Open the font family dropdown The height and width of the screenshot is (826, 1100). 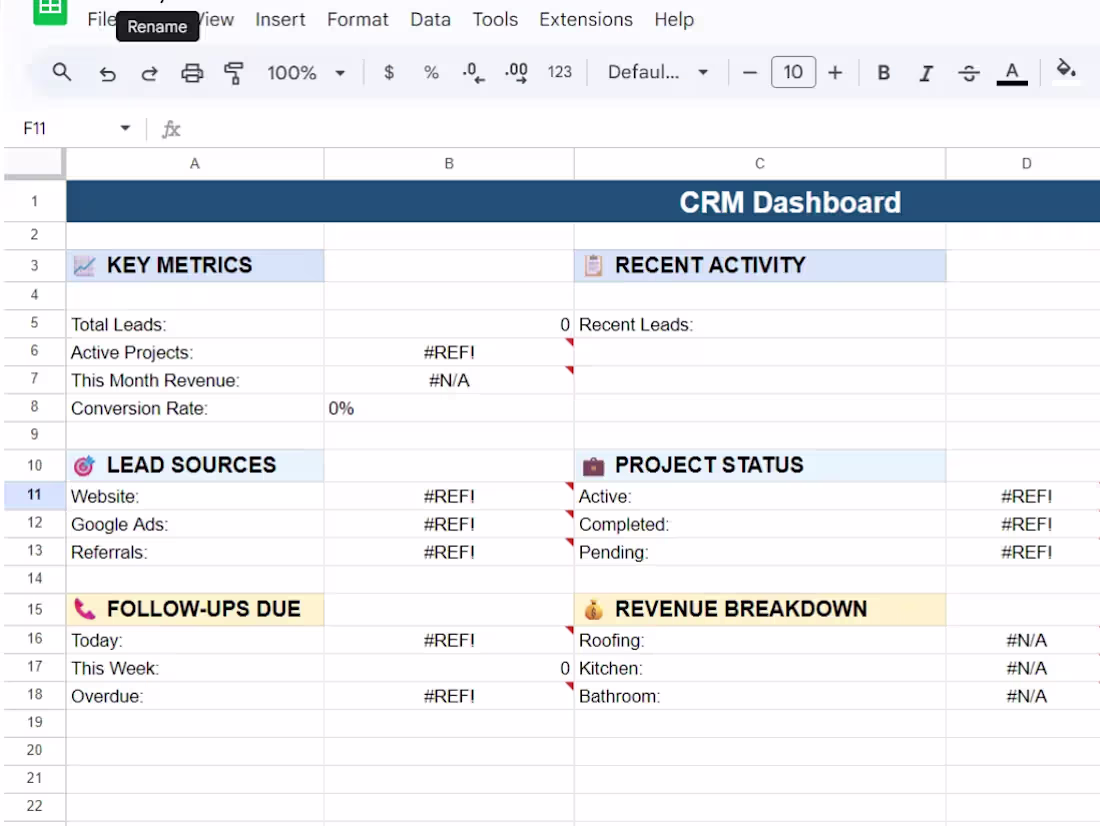pyautogui.click(x=657, y=72)
